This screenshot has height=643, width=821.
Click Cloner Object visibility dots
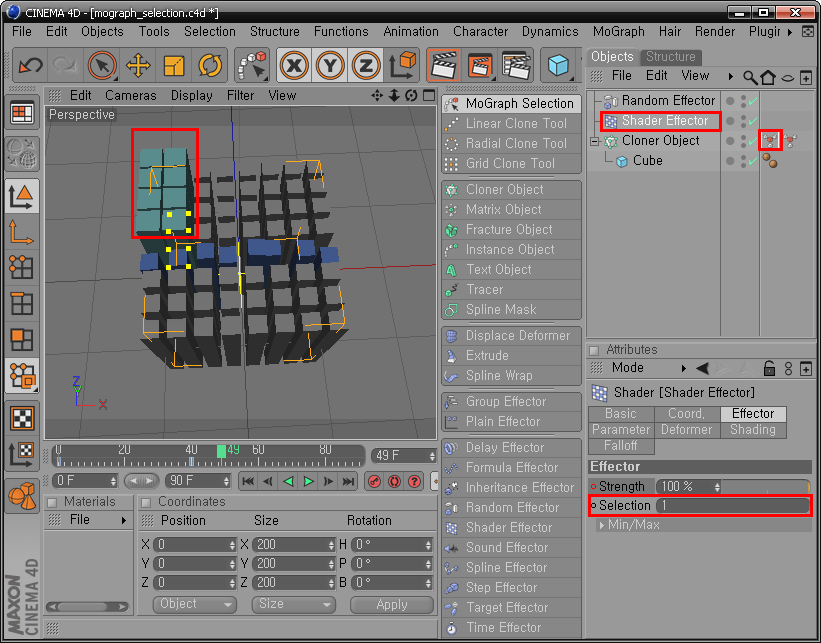click(x=743, y=141)
